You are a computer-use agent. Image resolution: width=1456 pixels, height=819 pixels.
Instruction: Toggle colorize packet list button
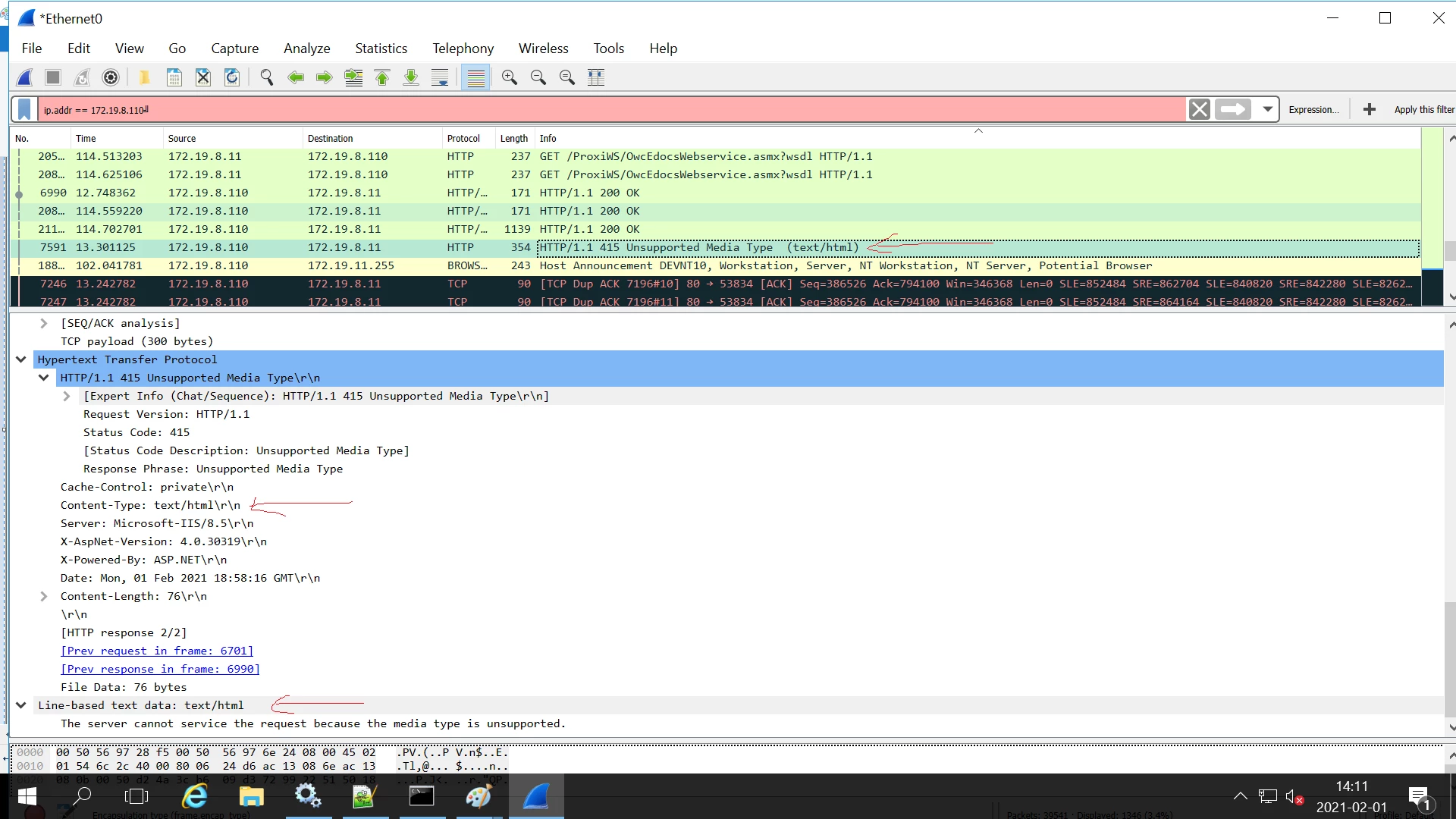point(475,77)
